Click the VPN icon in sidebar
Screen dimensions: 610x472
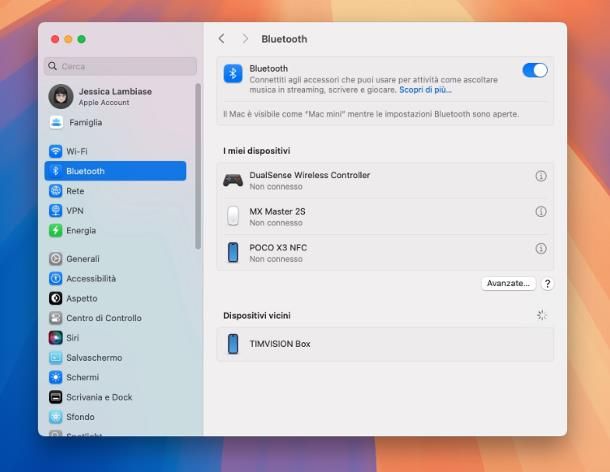[56, 211]
